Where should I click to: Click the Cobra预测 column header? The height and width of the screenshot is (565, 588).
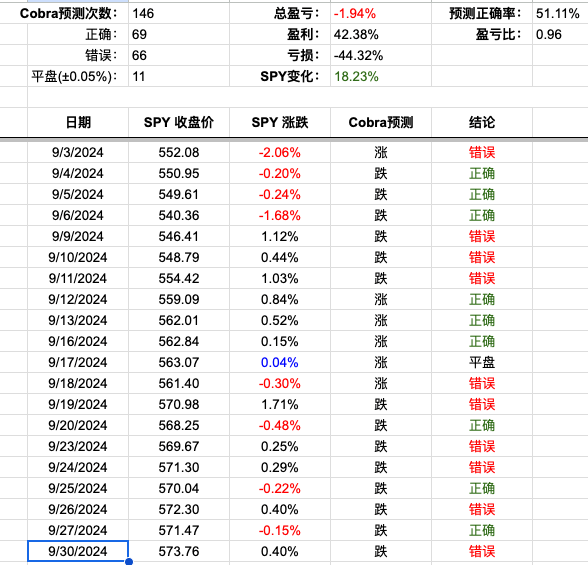(x=381, y=122)
